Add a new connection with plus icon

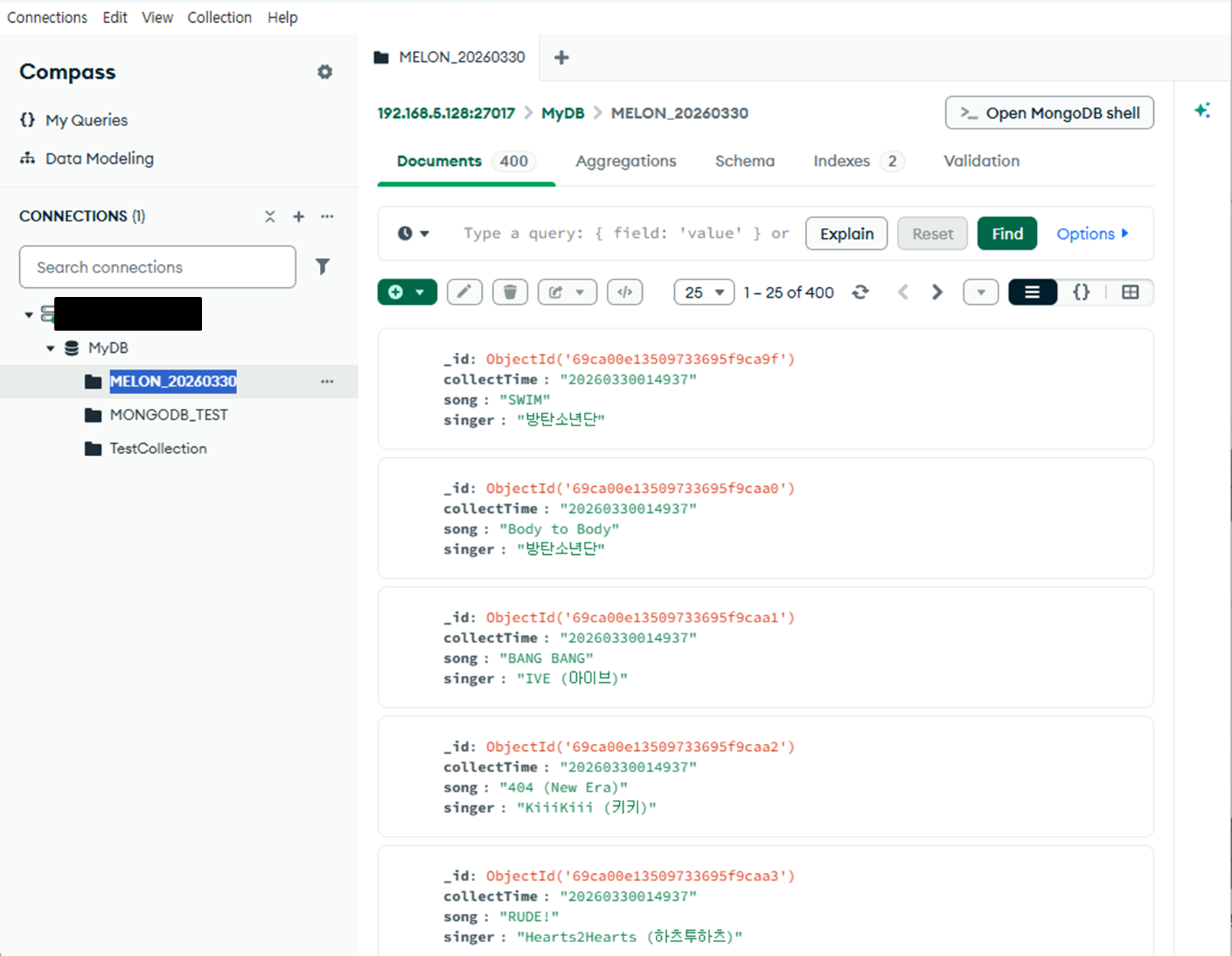pyautogui.click(x=298, y=217)
